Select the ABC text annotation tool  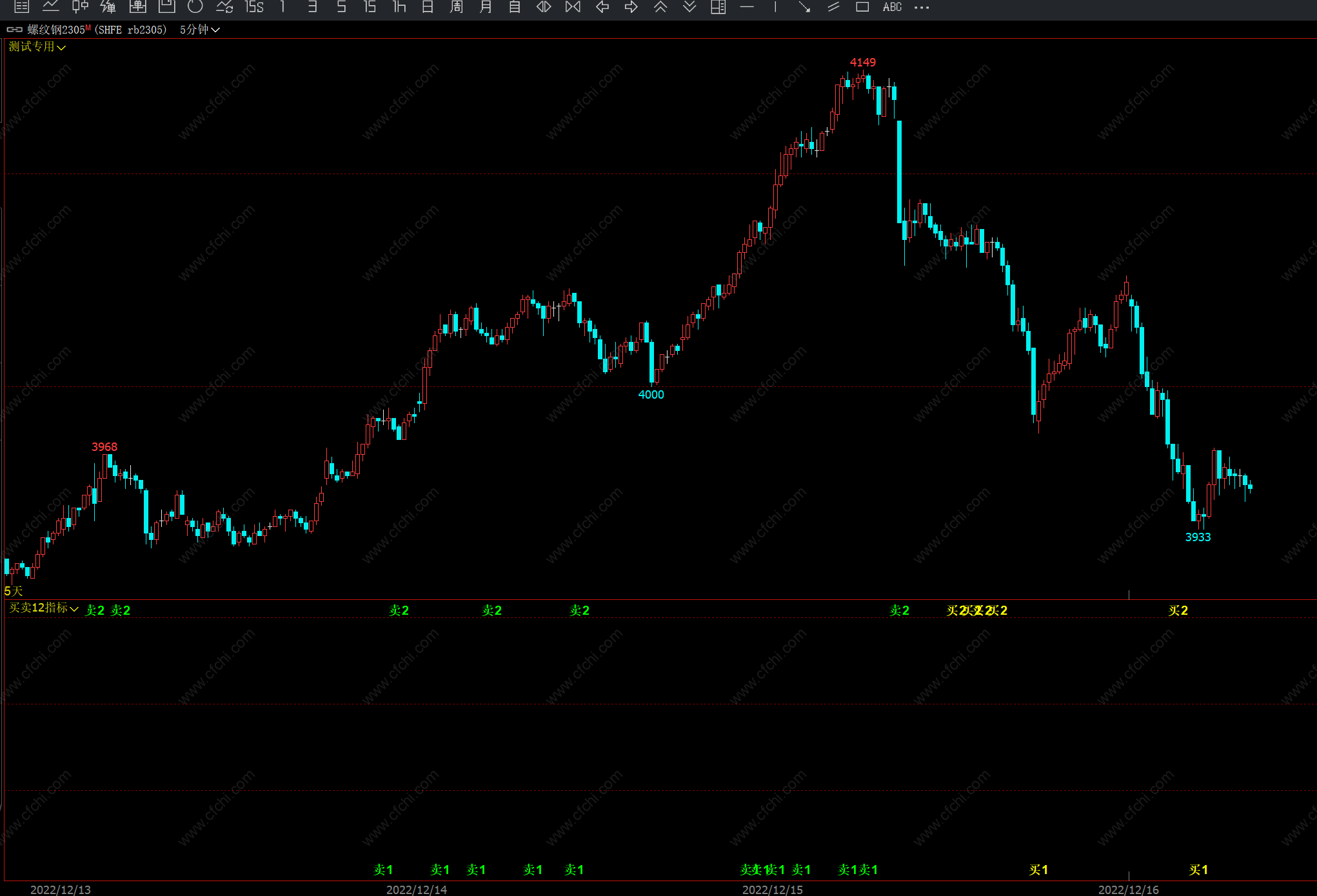(892, 6)
